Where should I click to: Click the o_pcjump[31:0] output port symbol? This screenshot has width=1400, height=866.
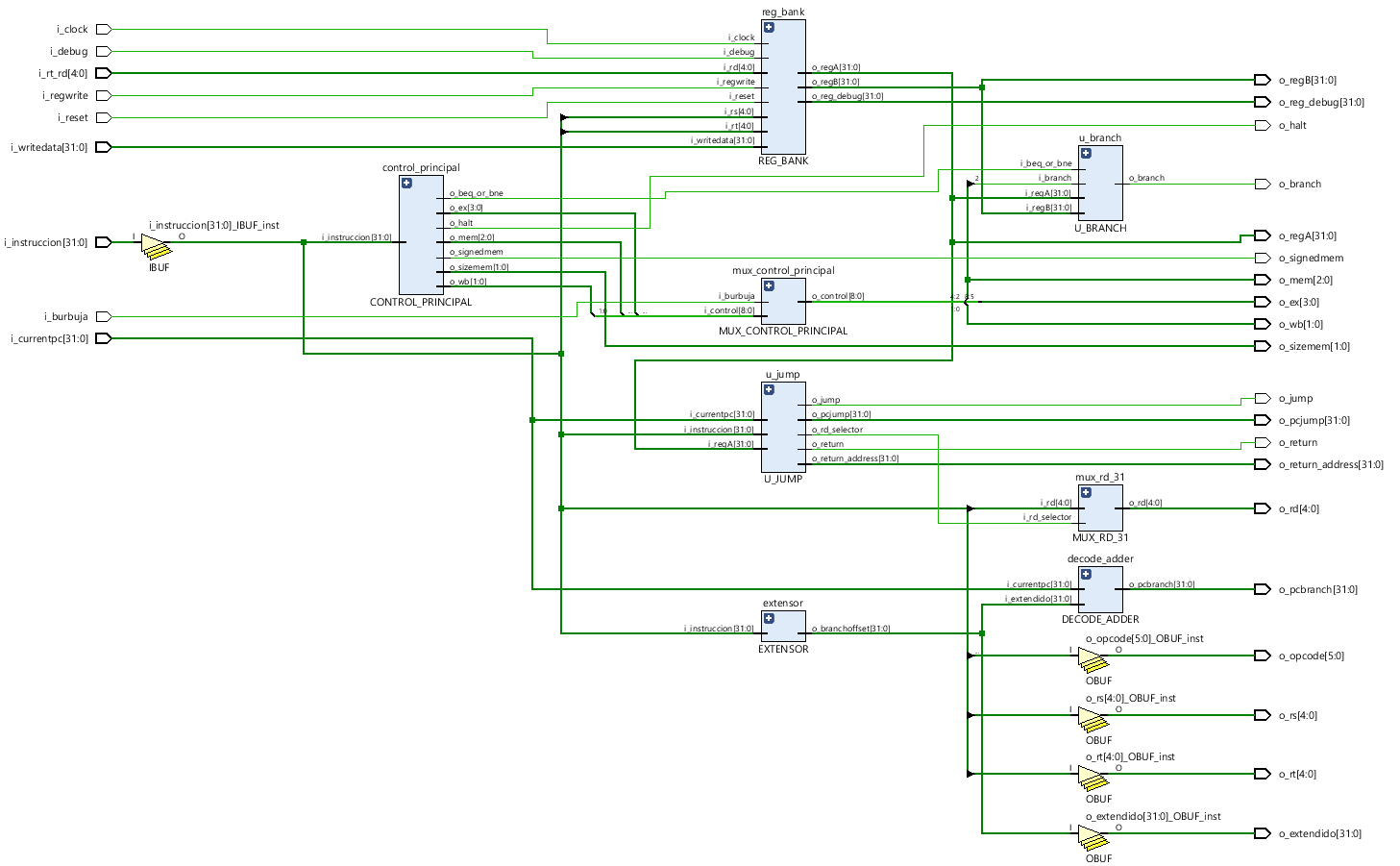(1263, 420)
